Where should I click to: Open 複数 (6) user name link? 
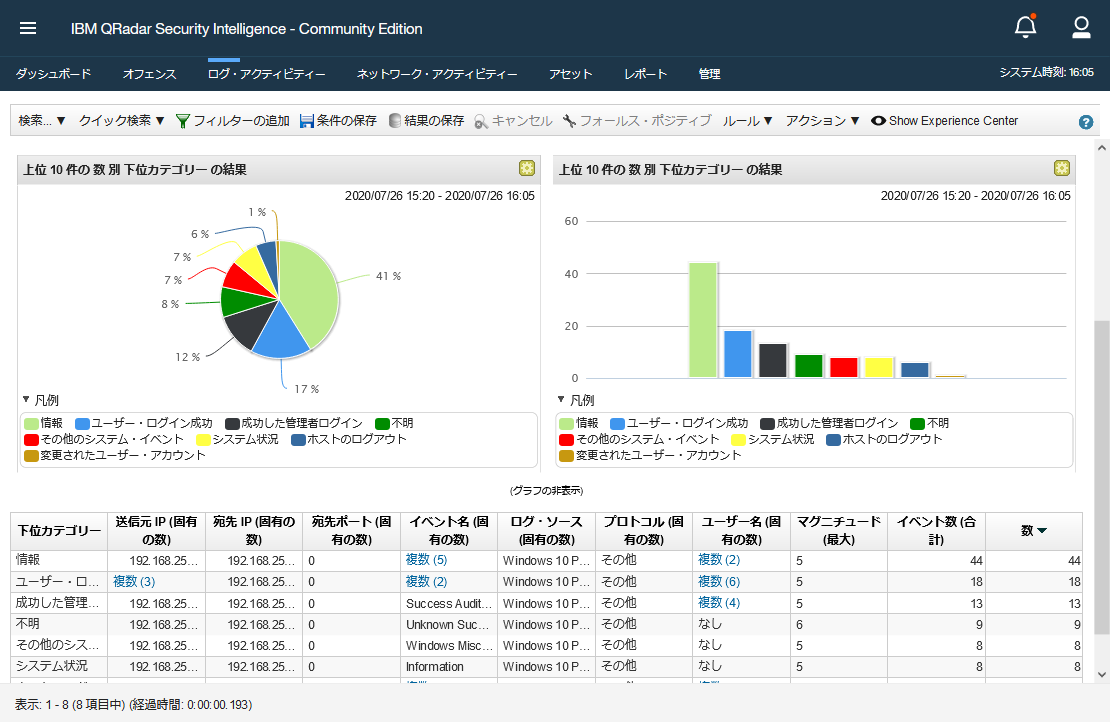pos(719,582)
